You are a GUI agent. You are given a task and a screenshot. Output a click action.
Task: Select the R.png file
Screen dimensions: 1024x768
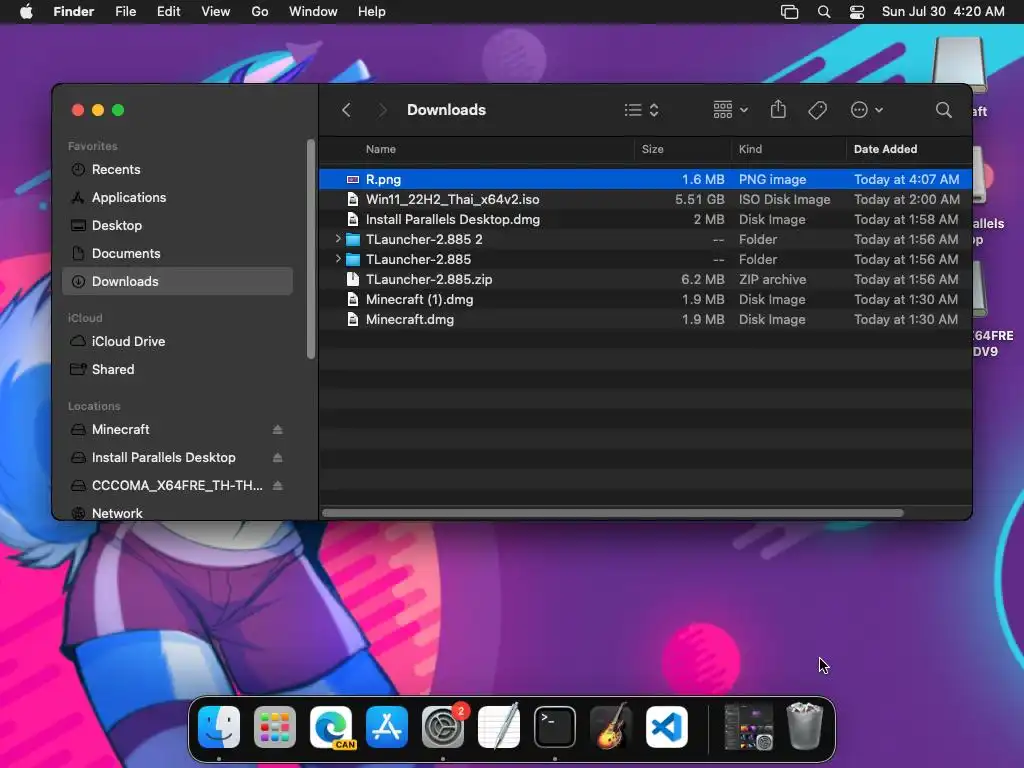(x=645, y=179)
